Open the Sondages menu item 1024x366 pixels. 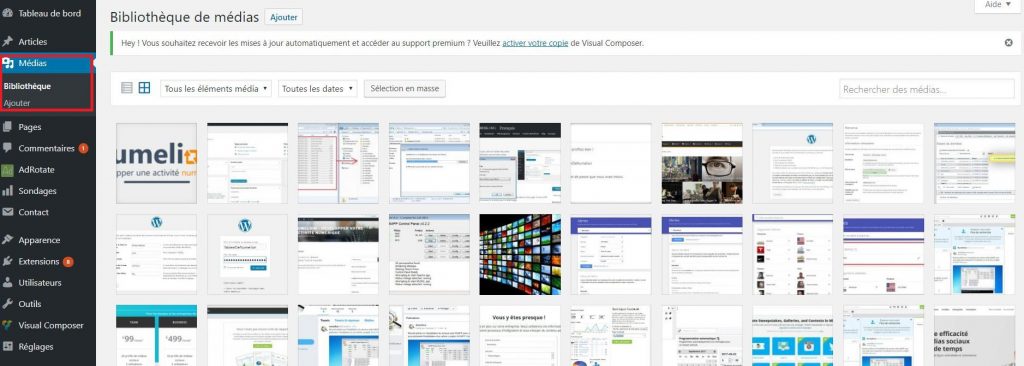click(37, 191)
